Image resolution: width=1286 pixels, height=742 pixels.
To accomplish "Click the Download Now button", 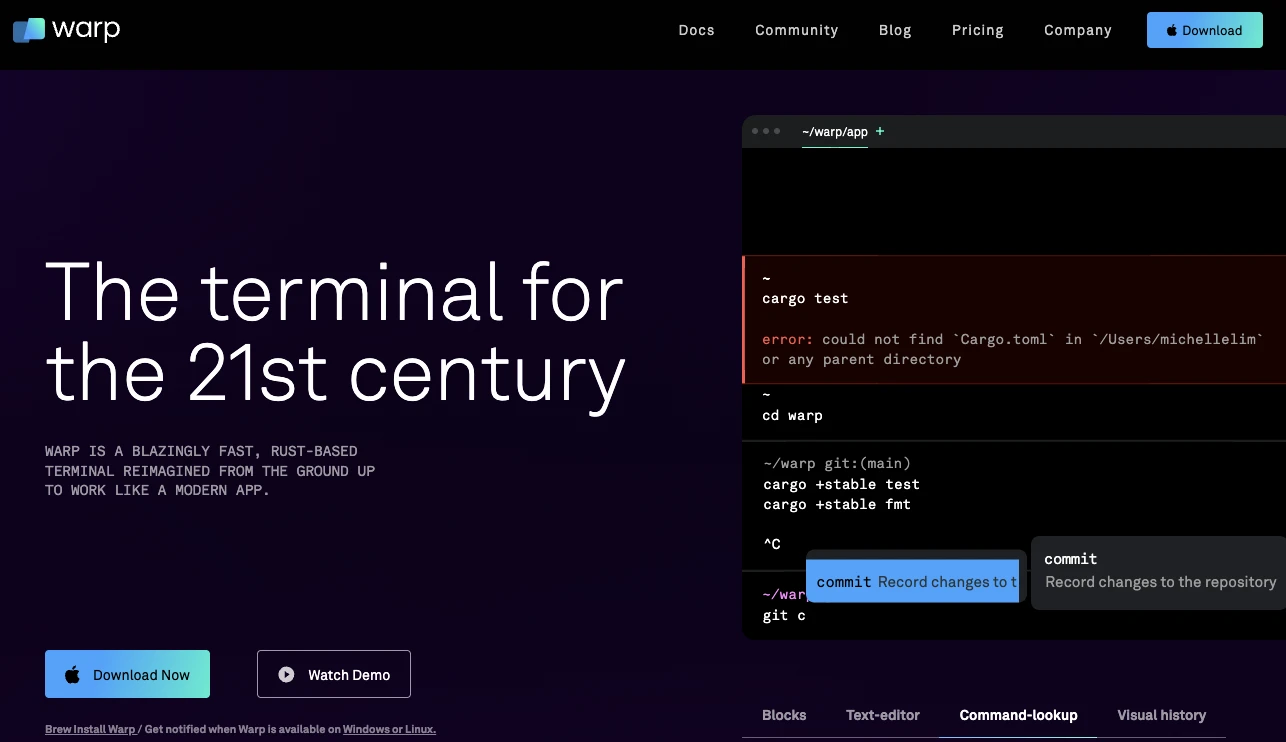I will point(127,674).
